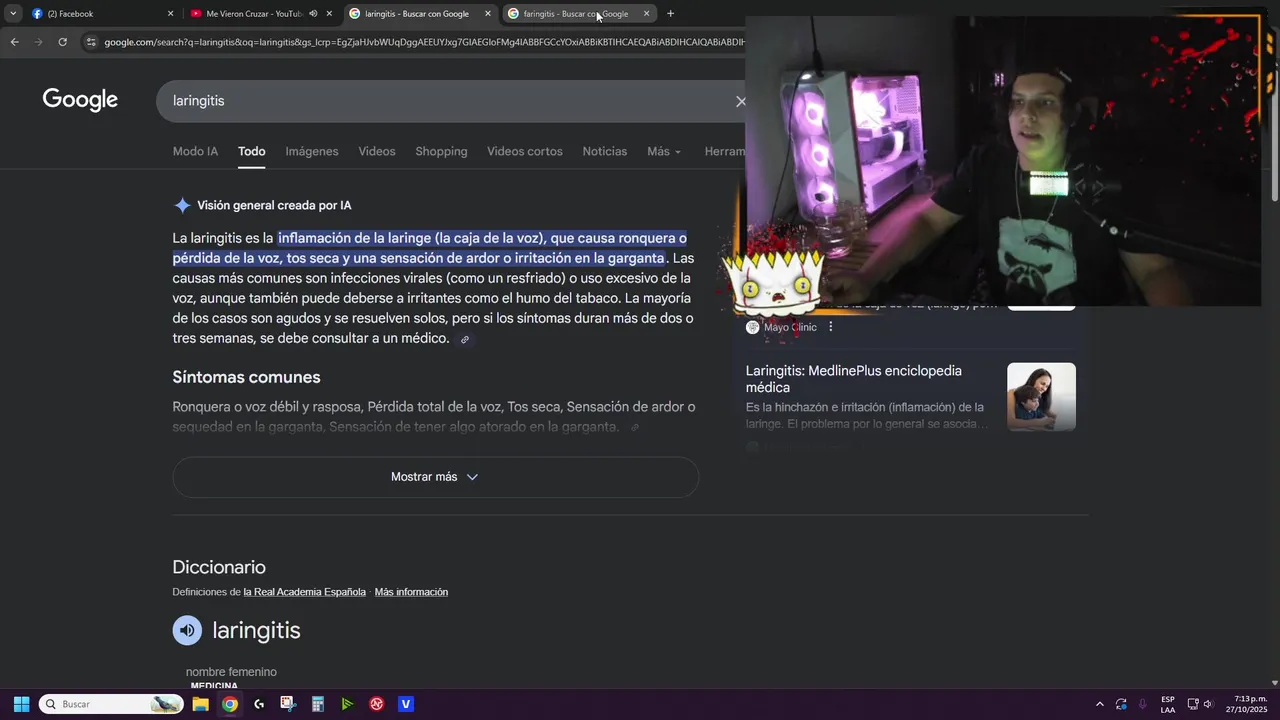Click the AI overview sparkle icon
The width and height of the screenshot is (1280, 720).
182,205
